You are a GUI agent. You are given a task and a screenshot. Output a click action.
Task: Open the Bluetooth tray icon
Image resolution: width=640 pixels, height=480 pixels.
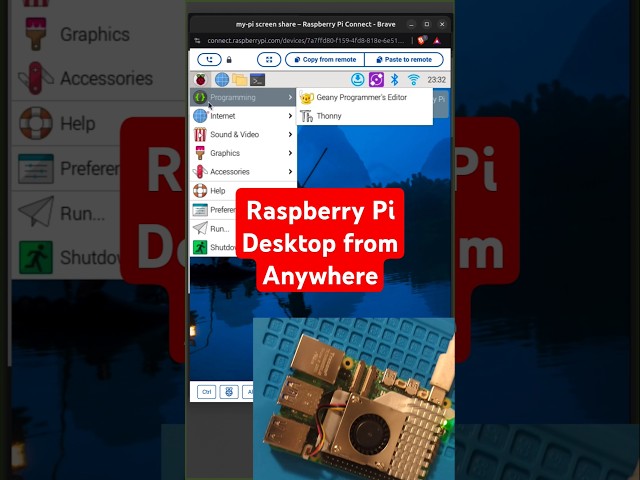(x=394, y=80)
